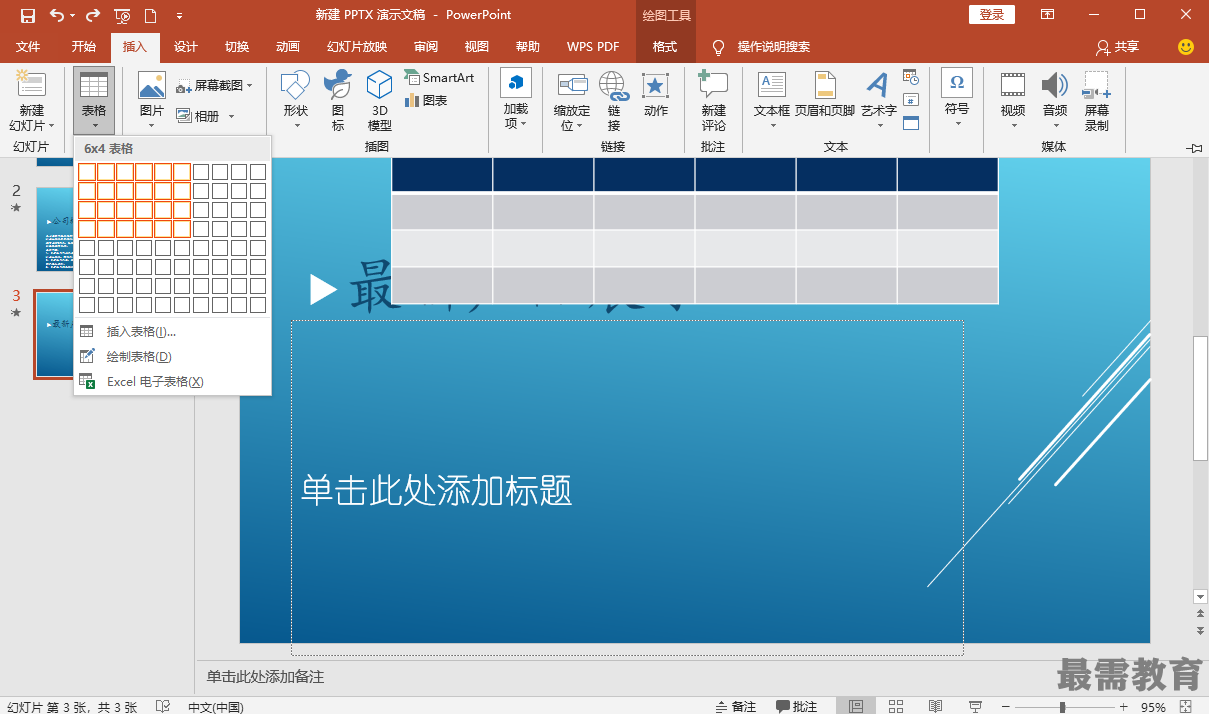Insert a 3D 模型
Screen dimensions: 1209x714
pos(380,100)
